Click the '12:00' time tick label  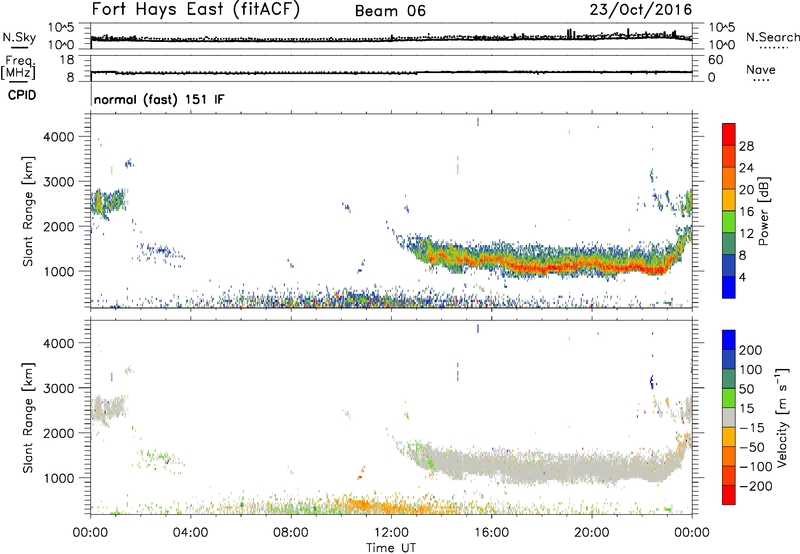(391, 533)
